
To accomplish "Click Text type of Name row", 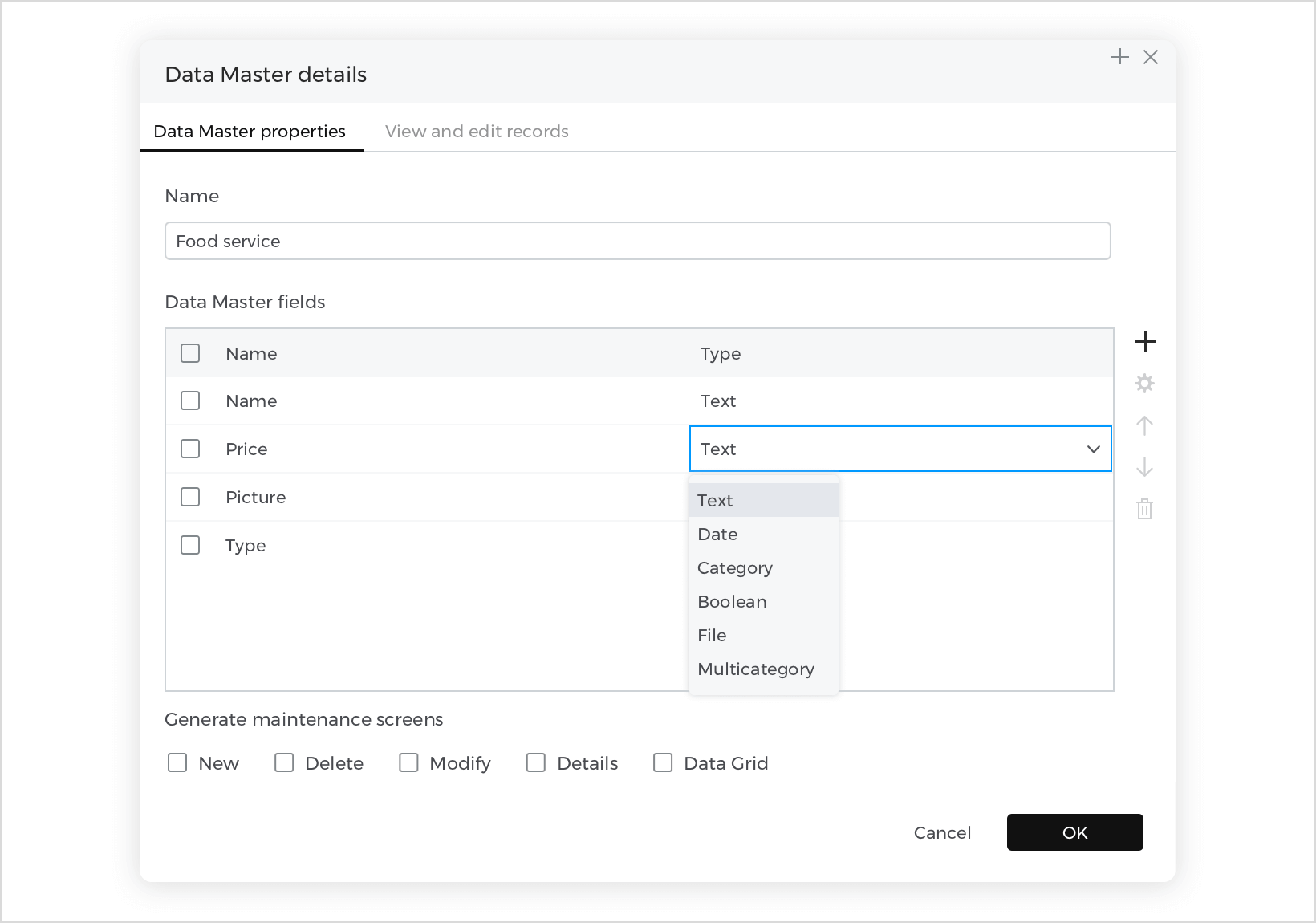I will pyautogui.click(x=717, y=401).
